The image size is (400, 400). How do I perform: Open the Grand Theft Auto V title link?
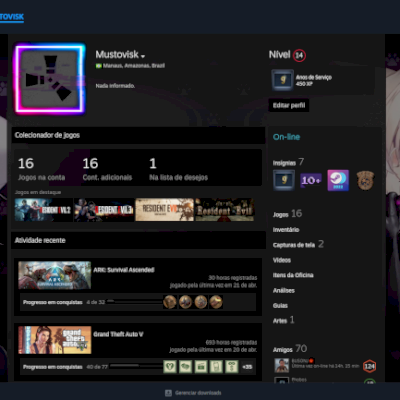tap(118, 334)
